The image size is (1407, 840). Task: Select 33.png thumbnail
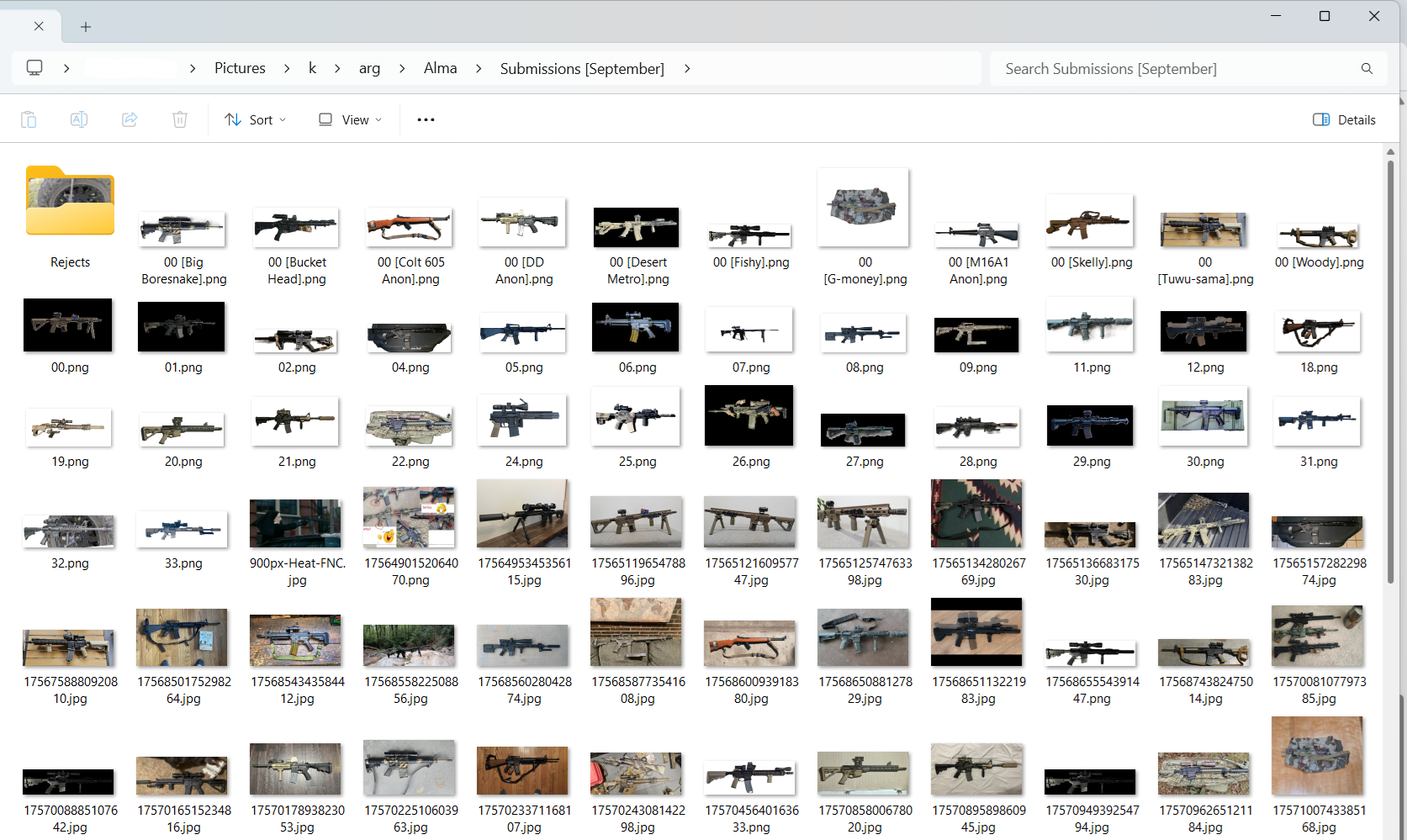[x=183, y=530]
